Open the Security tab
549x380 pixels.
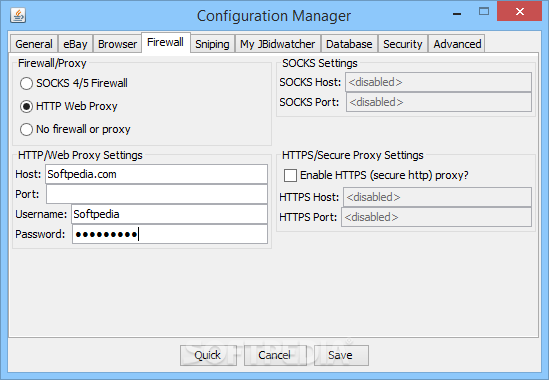coord(403,44)
